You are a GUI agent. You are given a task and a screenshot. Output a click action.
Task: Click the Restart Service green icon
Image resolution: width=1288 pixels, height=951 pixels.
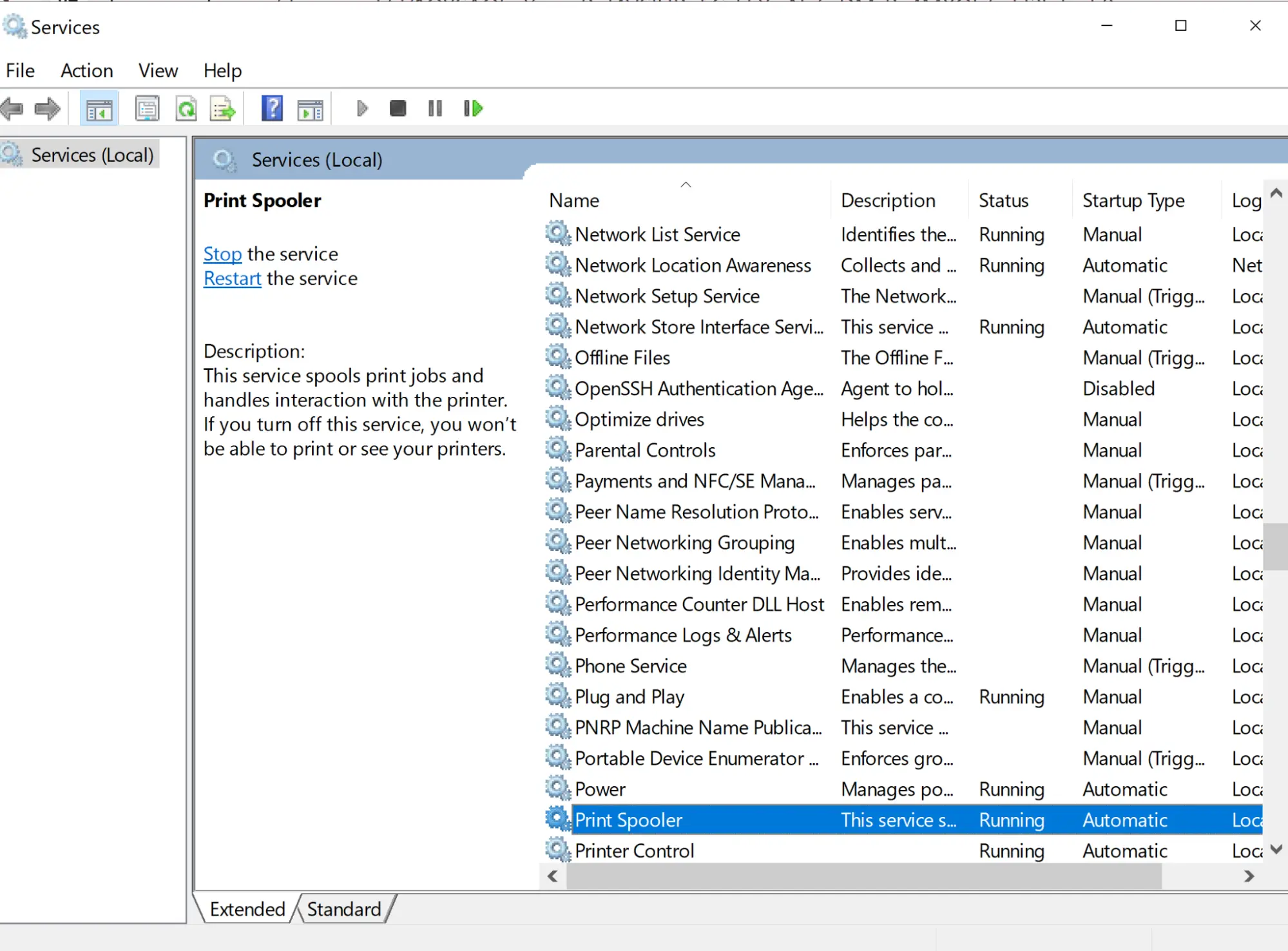click(473, 108)
